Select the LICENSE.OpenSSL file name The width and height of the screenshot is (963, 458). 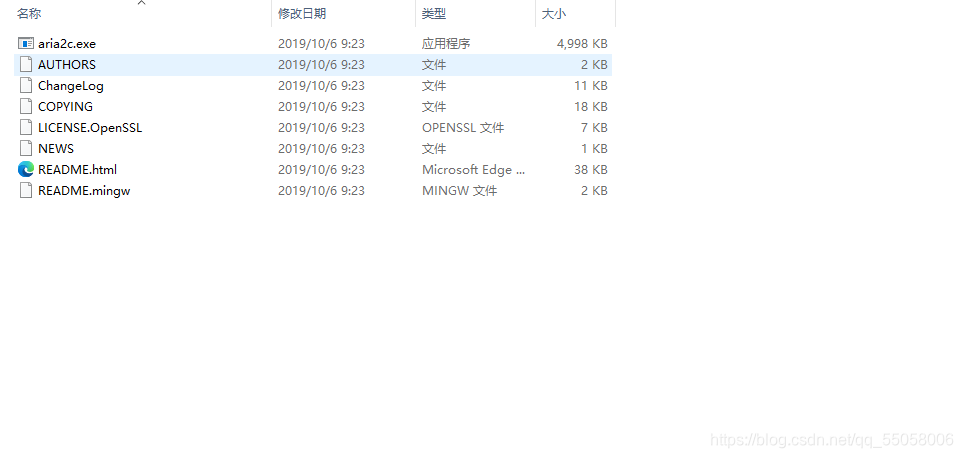90,128
